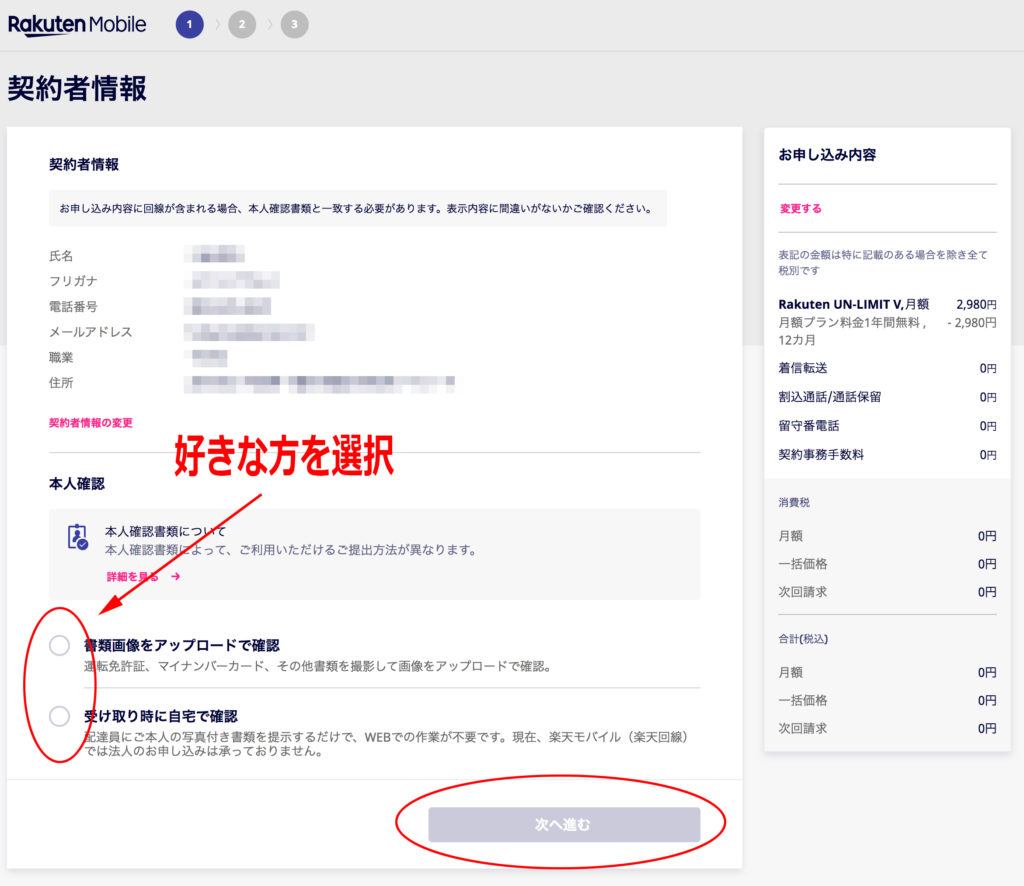Click the ID document icon in 本人確認 box
Screen dimensions: 1024x886
(x=77, y=537)
